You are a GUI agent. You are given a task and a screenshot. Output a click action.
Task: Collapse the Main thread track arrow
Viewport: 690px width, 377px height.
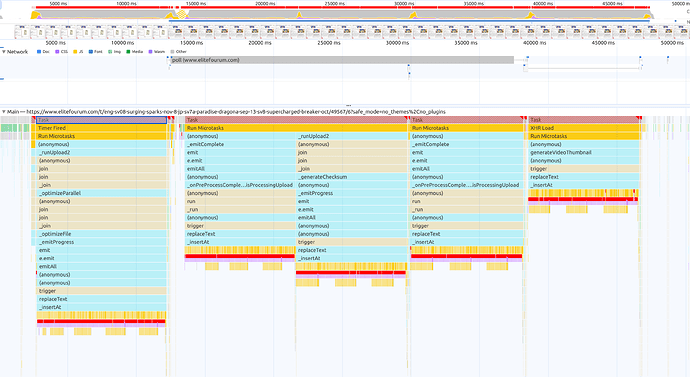pyautogui.click(x=4, y=112)
